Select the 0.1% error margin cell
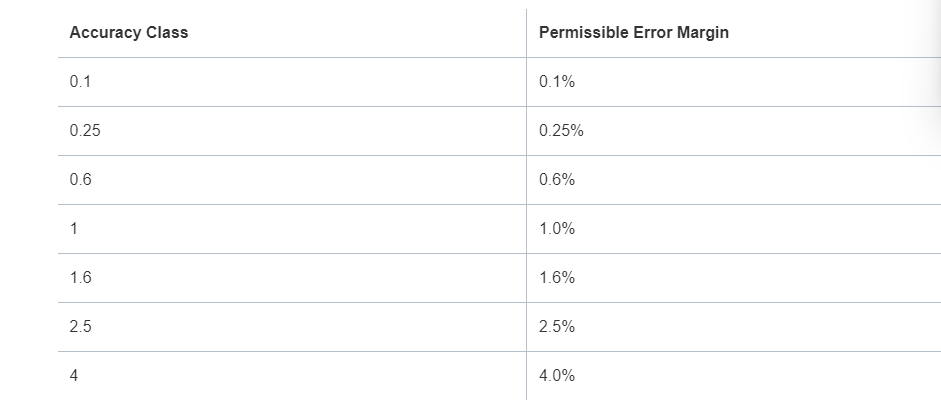 [556, 82]
